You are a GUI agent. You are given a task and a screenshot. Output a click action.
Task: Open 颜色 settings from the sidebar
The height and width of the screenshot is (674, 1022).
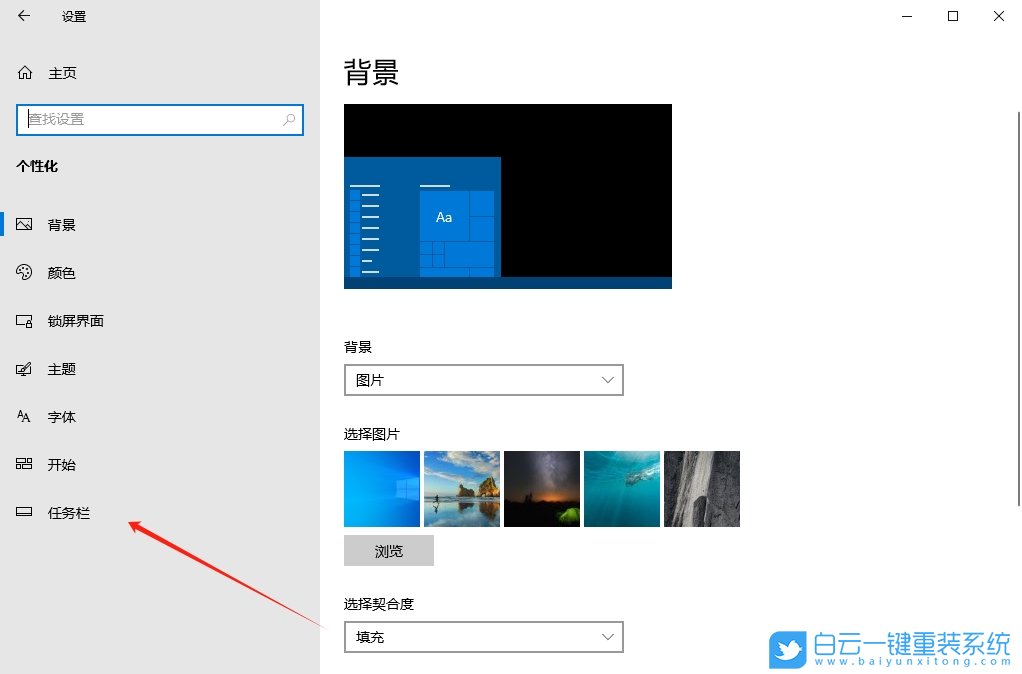[24, 272]
